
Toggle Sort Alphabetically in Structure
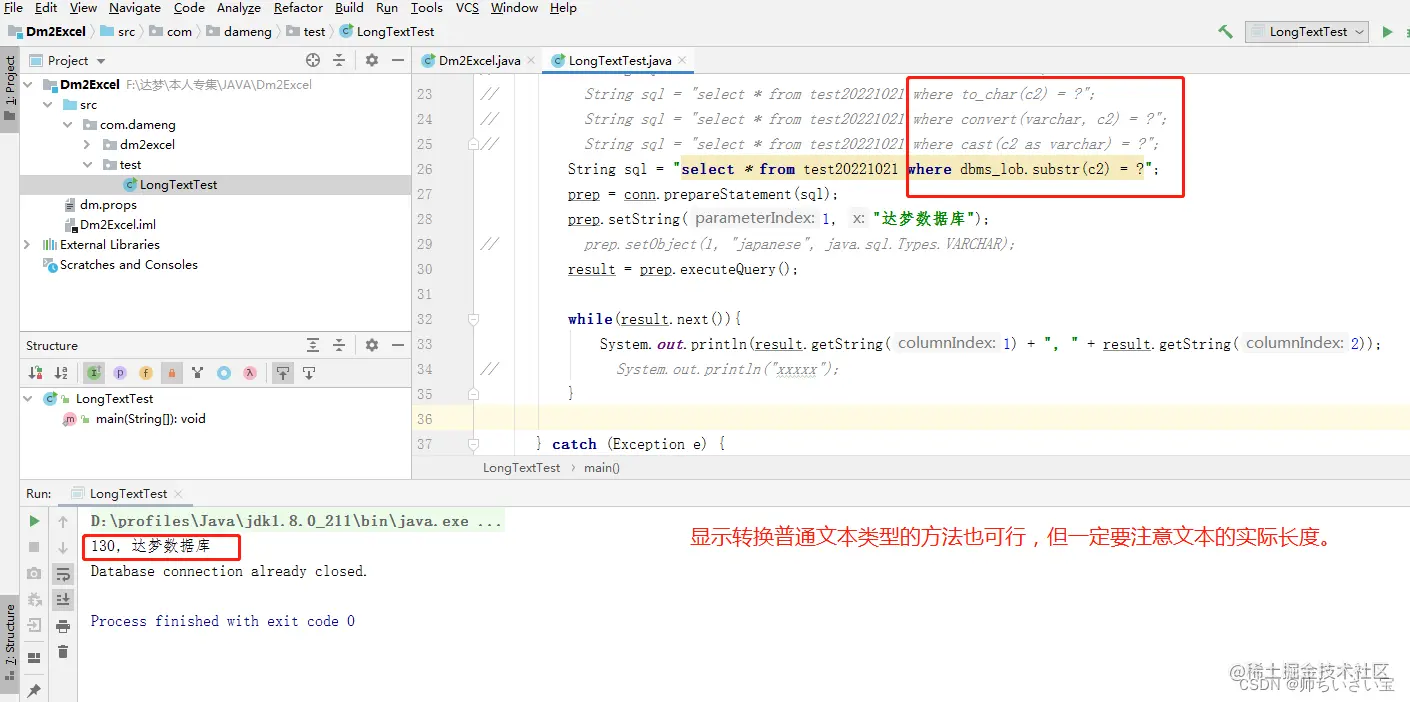[62, 373]
